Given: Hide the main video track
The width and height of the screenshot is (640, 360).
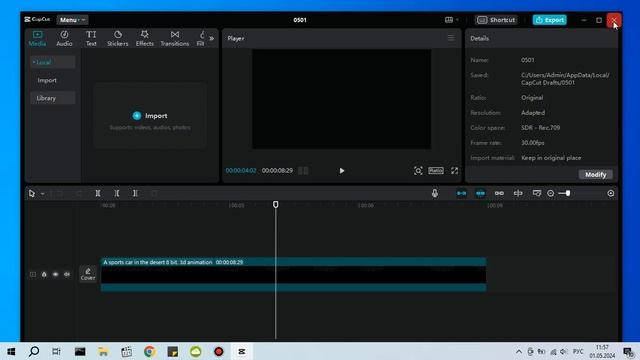Looking at the screenshot, I should [56, 274].
